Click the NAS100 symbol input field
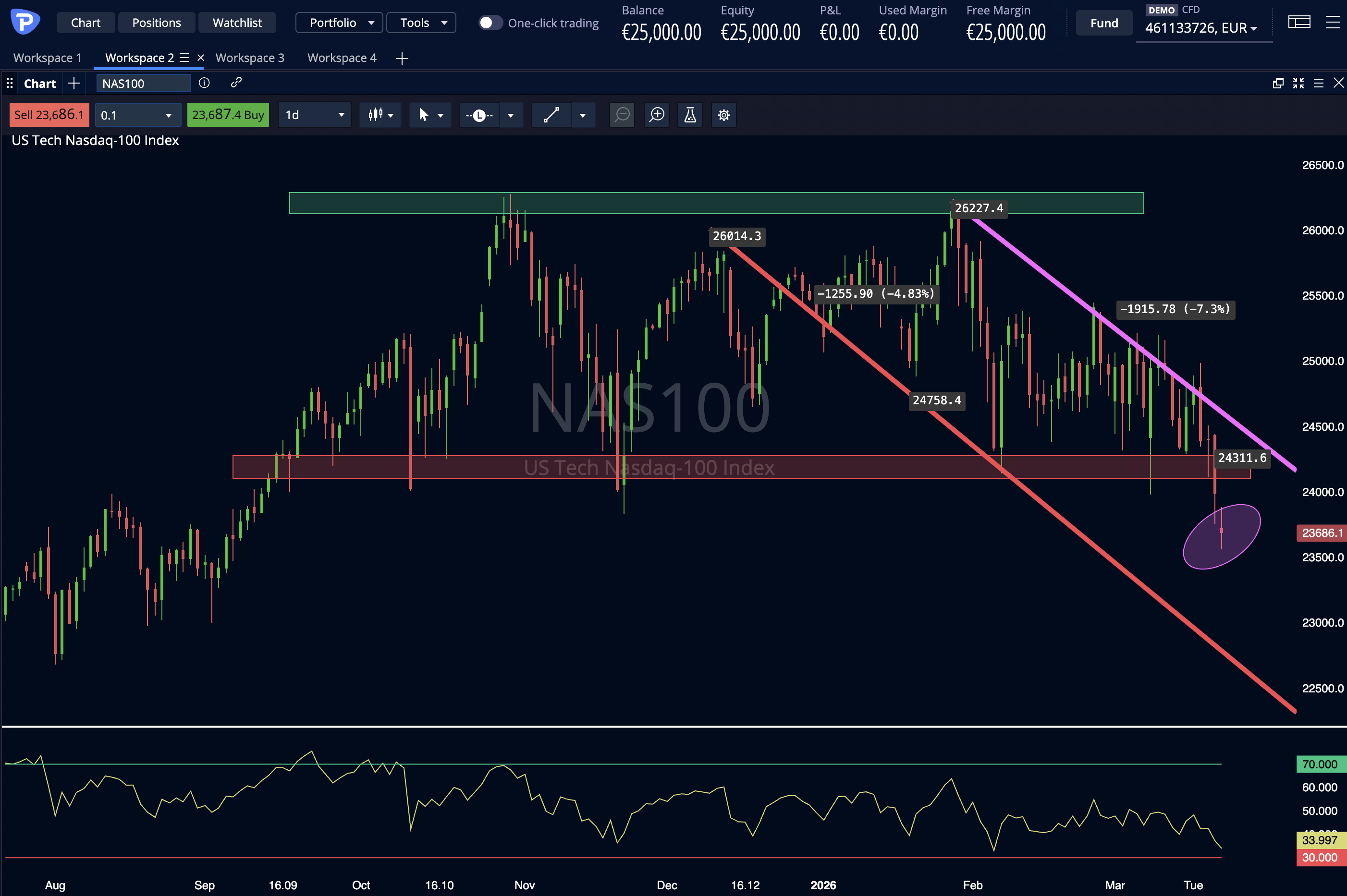The width and height of the screenshot is (1347, 896). [143, 84]
